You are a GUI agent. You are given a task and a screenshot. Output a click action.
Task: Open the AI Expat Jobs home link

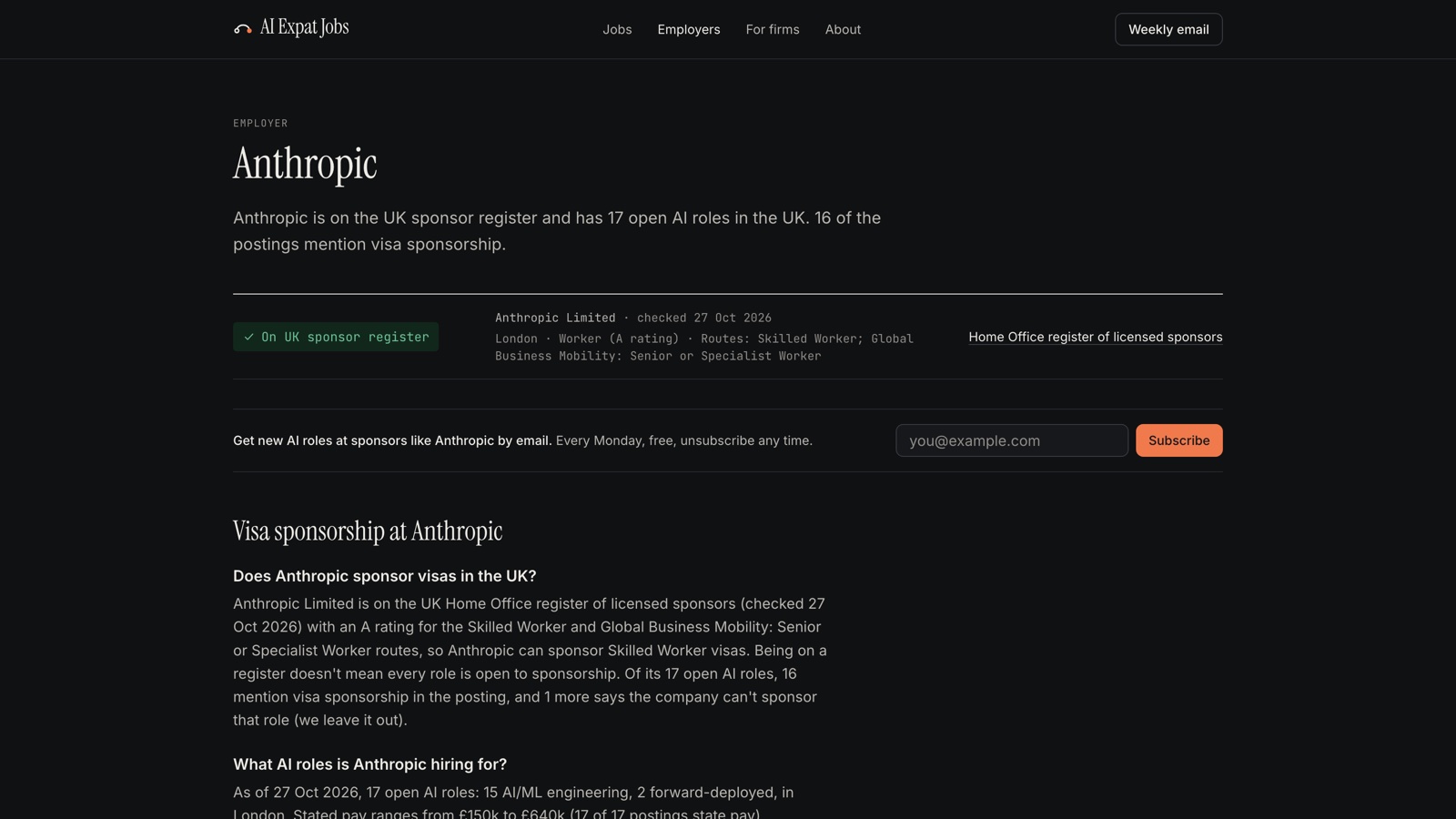click(x=291, y=28)
